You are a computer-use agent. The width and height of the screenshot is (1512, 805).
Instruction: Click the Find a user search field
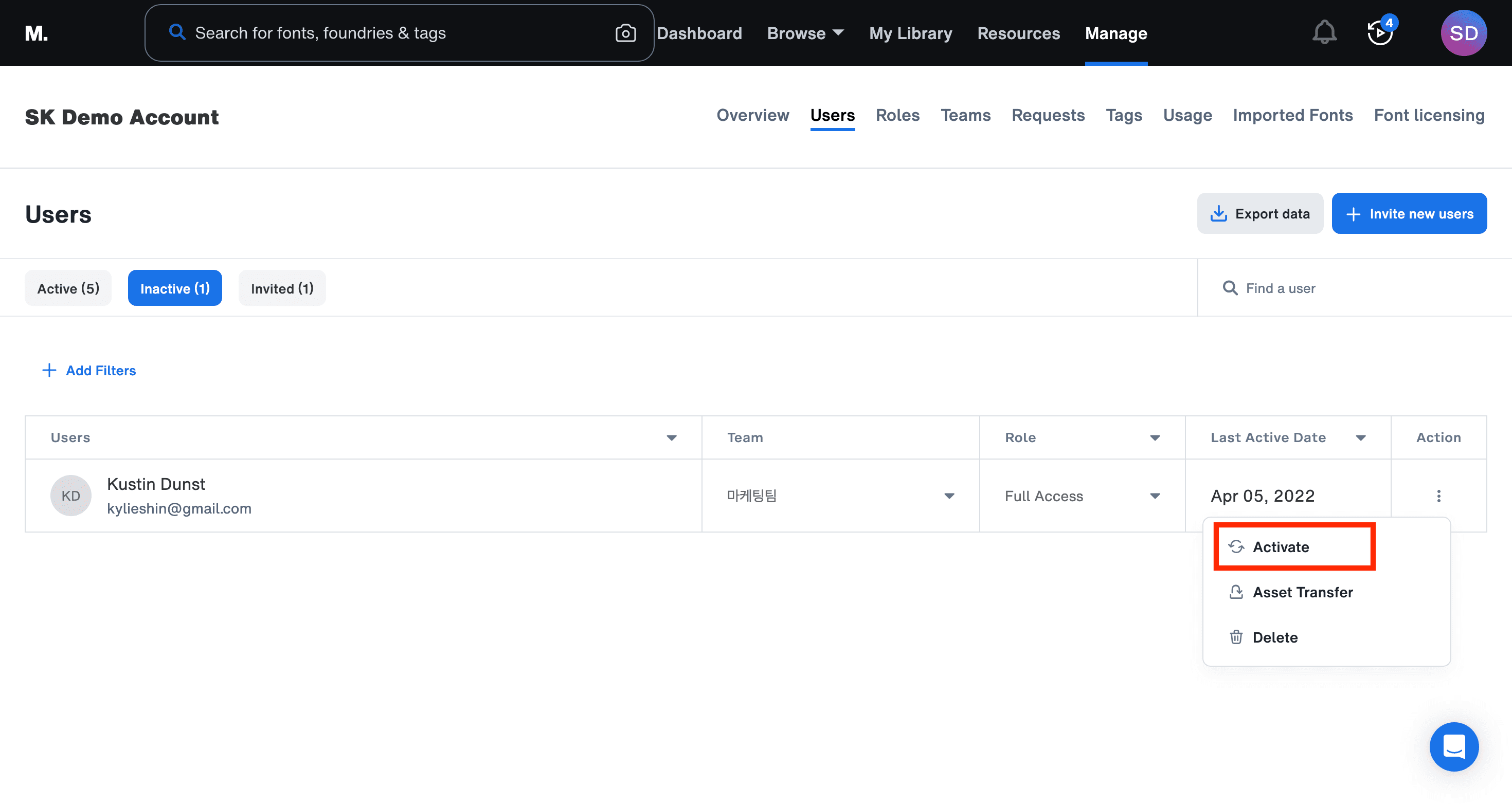click(x=1350, y=288)
